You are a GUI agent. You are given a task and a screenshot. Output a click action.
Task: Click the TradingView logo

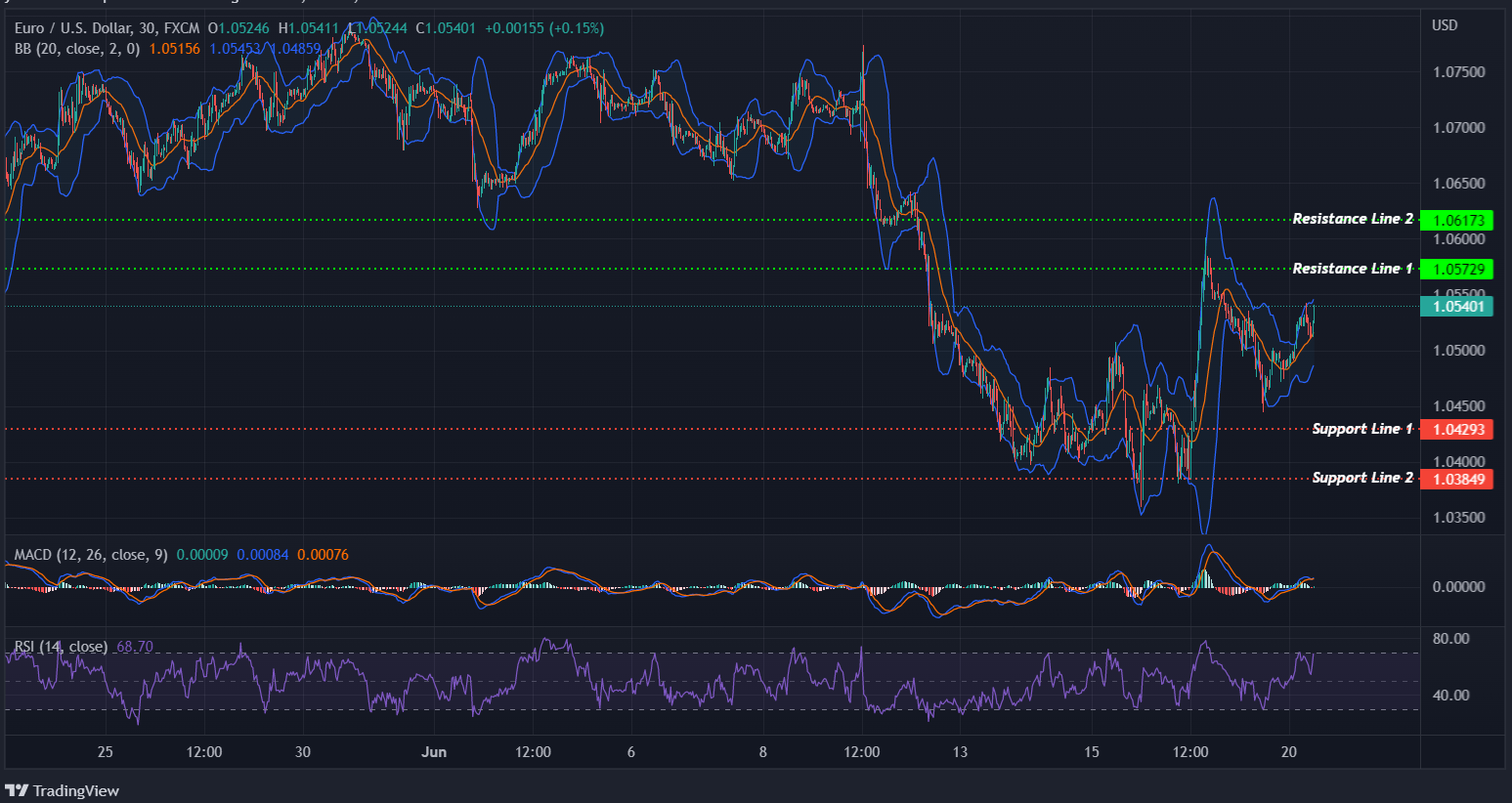pyautogui.click(x=62, y=790)
